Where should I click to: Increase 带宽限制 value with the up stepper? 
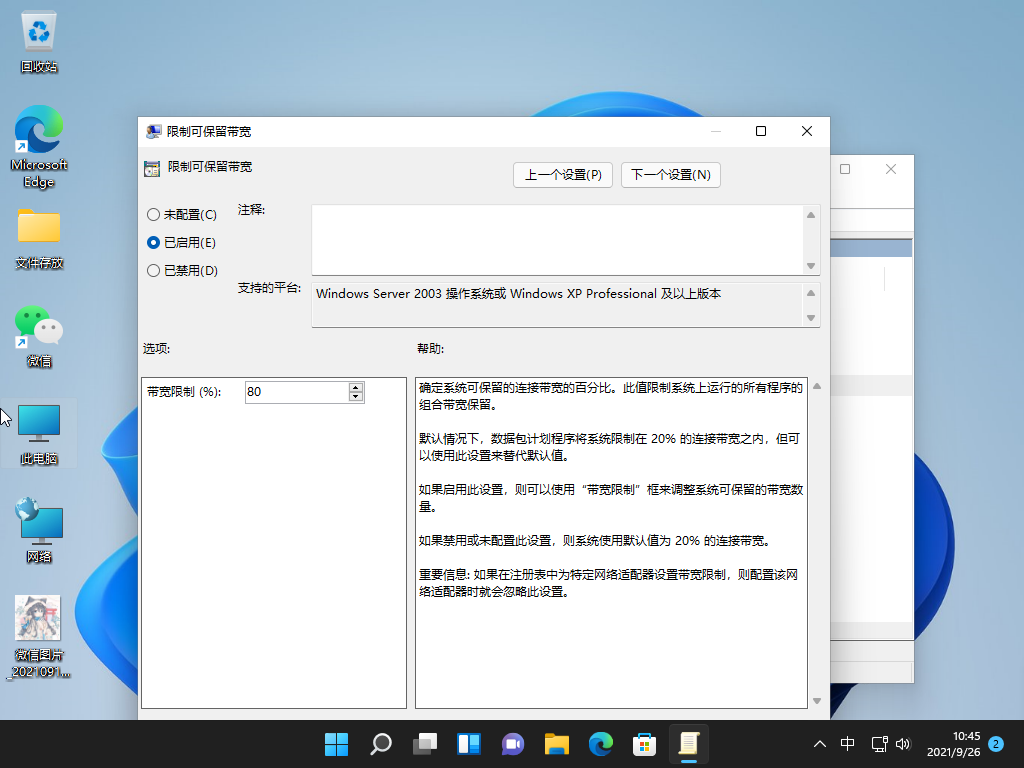(x=356, y=388)
